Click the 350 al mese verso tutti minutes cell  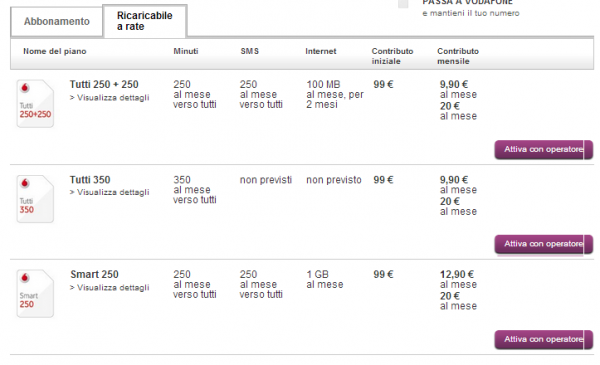point(195,190)
